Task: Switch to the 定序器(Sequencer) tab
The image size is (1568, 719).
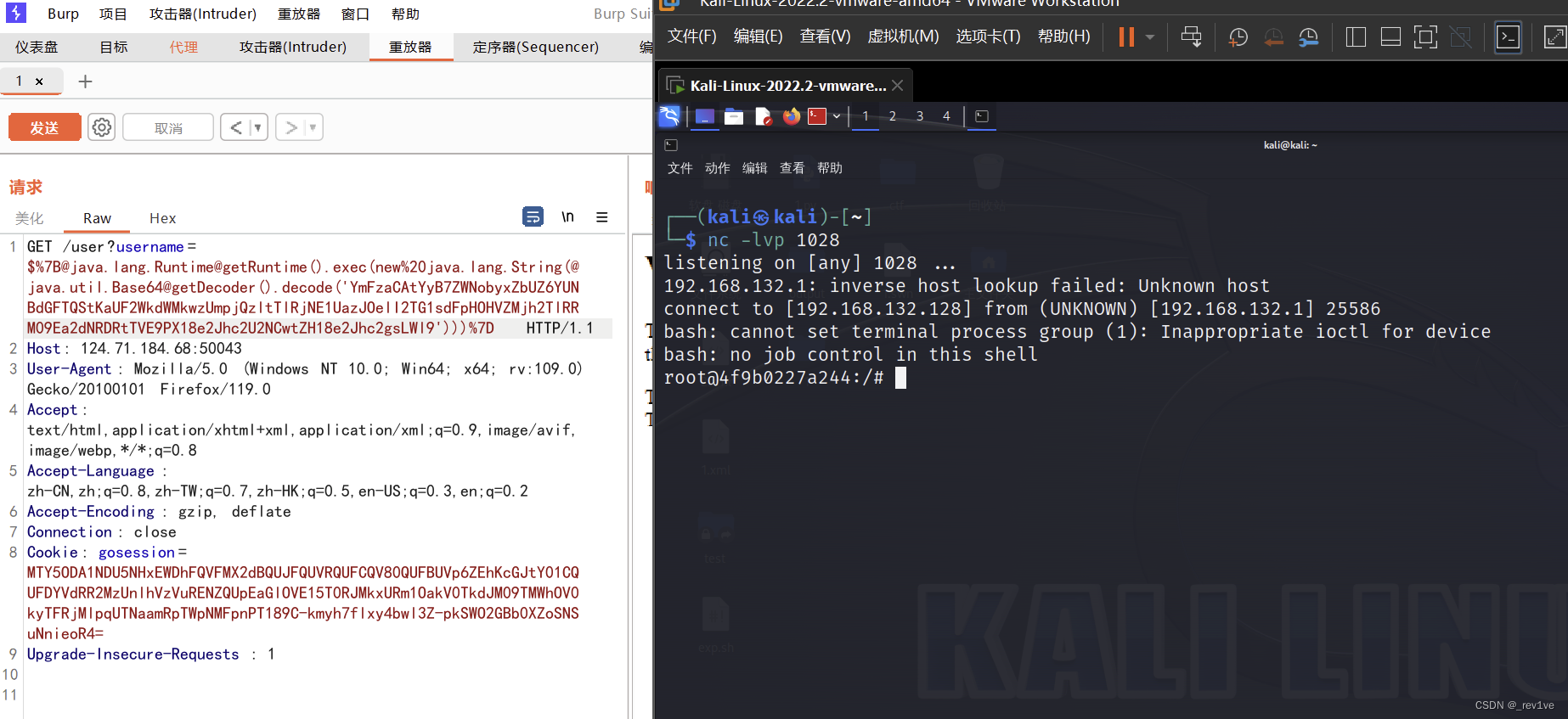Action: coord(536,47)
